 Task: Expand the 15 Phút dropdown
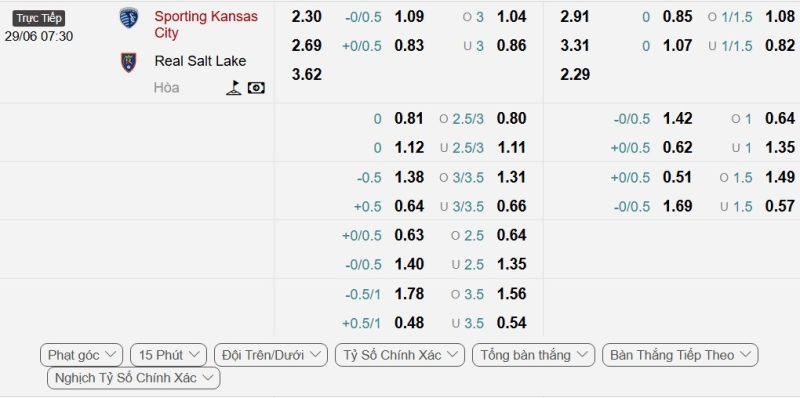click(x=168, y=355)
